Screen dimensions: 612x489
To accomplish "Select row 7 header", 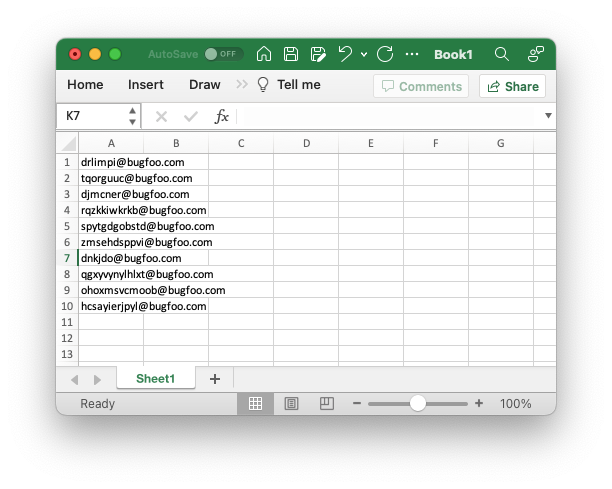I will [67, 258].
